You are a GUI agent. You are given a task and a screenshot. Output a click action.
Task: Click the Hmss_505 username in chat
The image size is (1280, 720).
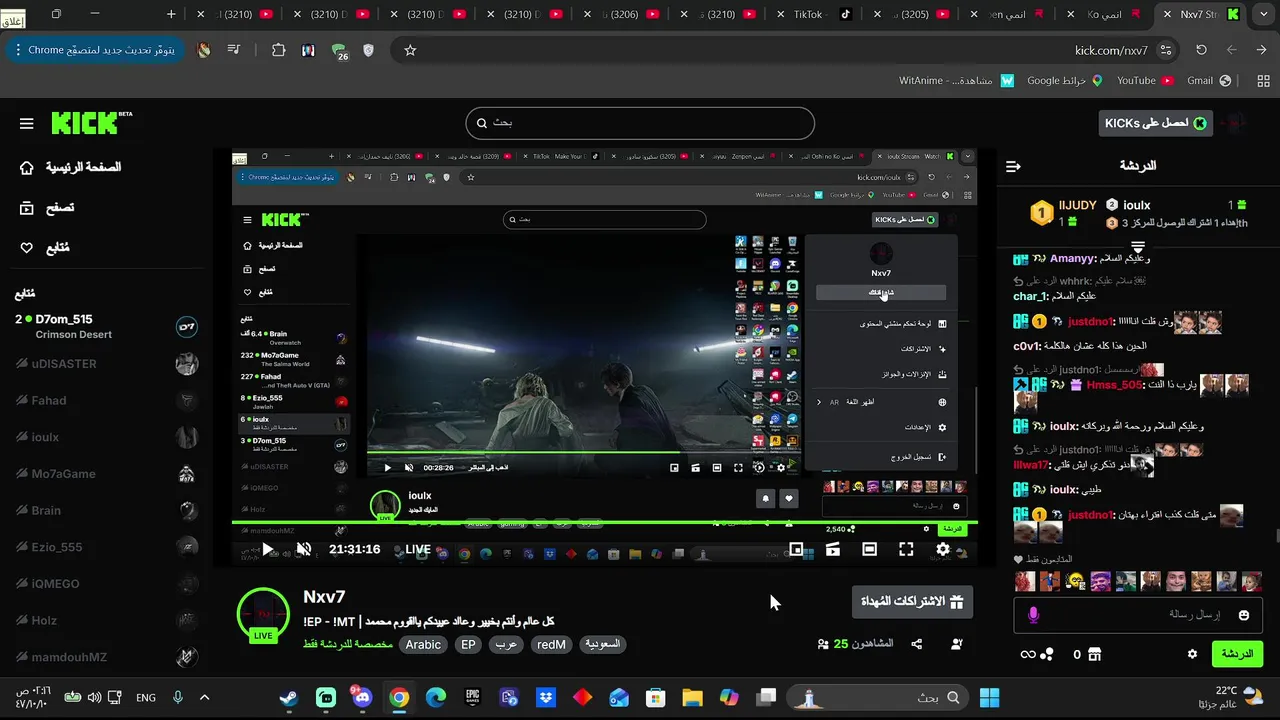[x=1114, y=385]
